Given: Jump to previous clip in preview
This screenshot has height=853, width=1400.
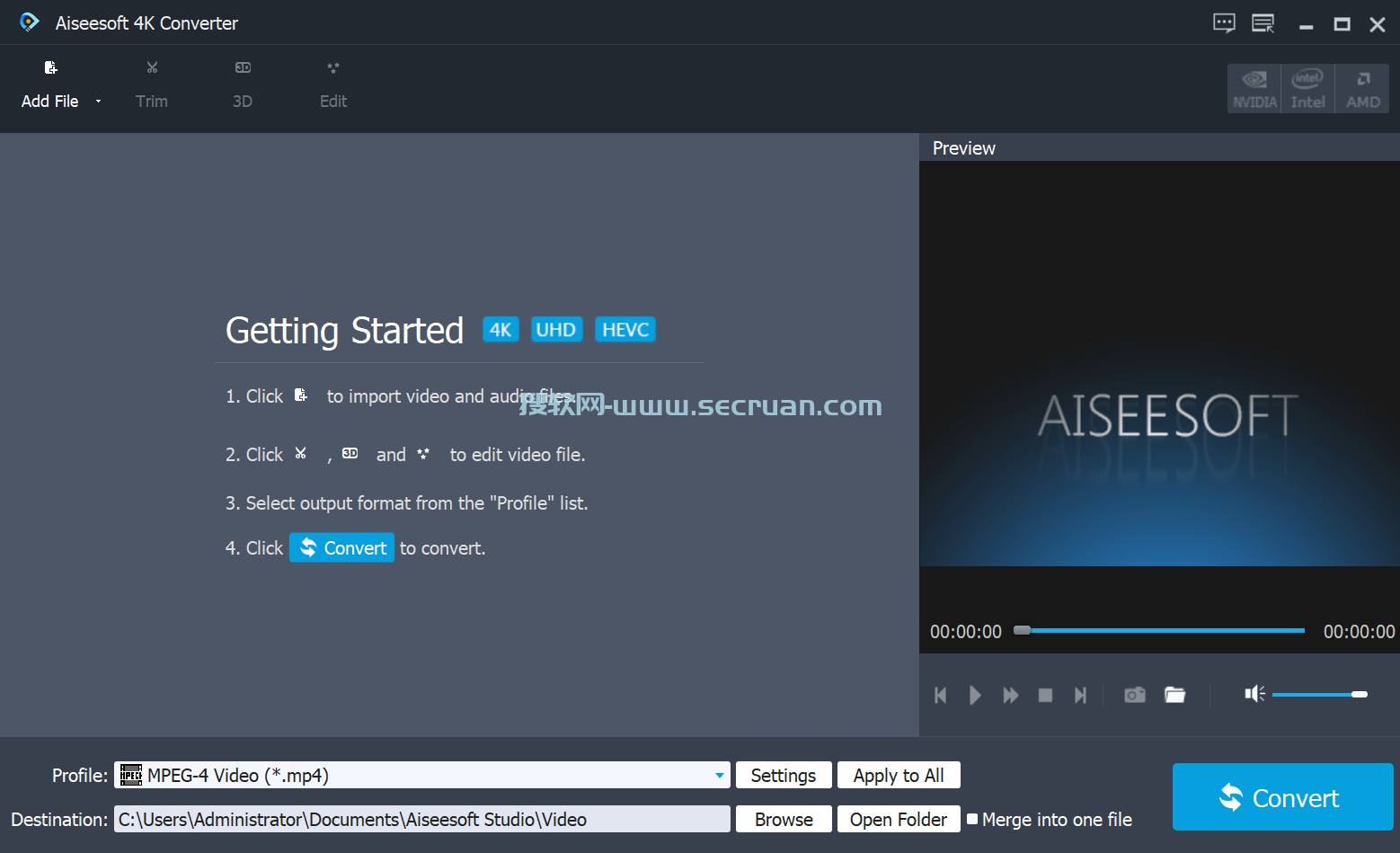Looking at the screenshot, I should coord(941,695).
